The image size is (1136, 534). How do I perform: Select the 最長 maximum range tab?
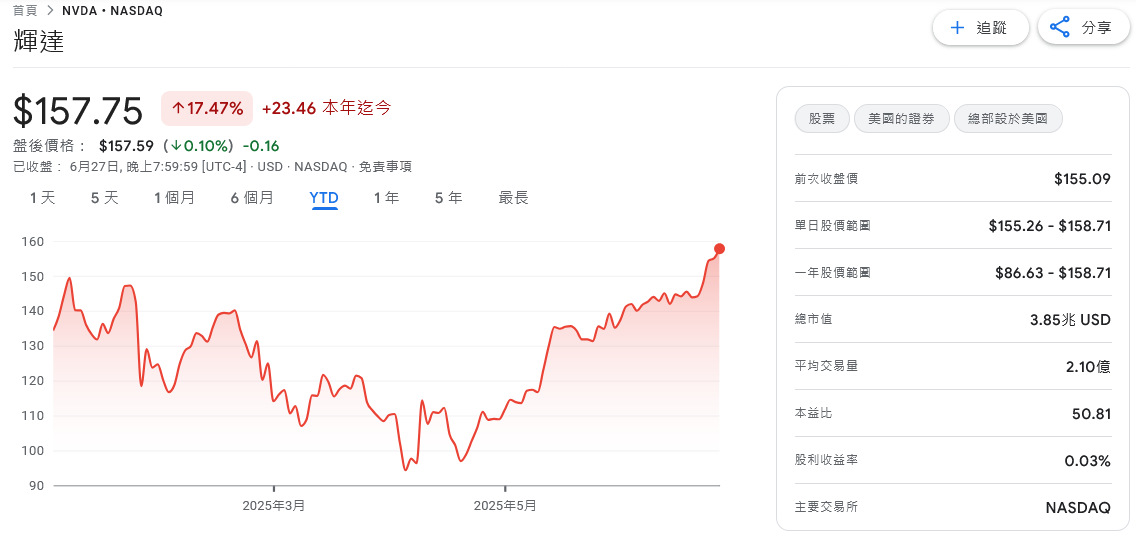tap(514, 198)
